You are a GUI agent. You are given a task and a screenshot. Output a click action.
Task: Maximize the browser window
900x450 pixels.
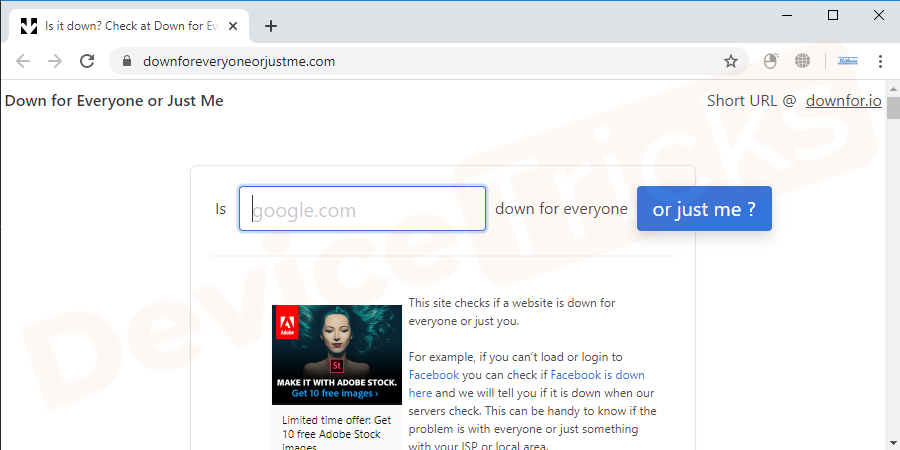[833, 15]
